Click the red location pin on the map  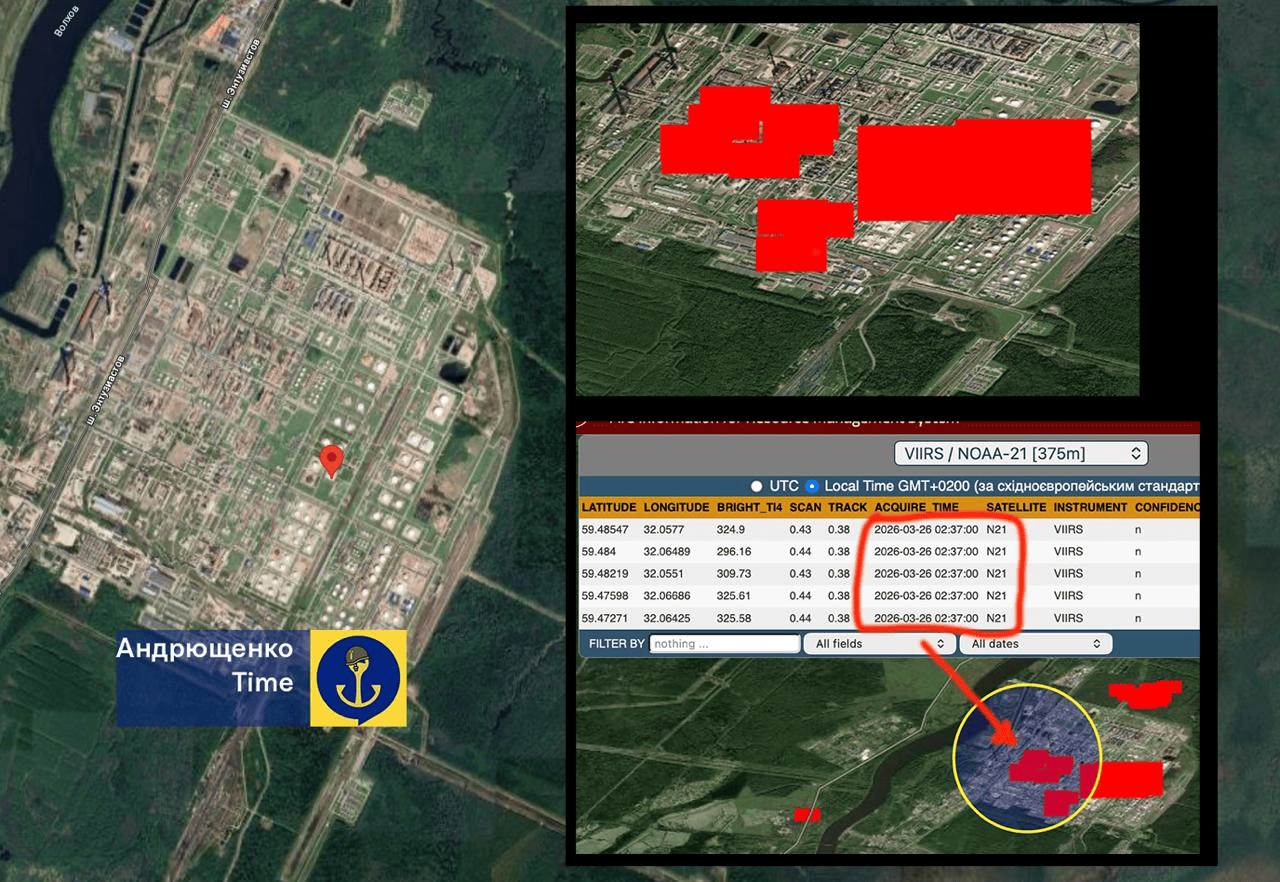click(x=332, y=460)
